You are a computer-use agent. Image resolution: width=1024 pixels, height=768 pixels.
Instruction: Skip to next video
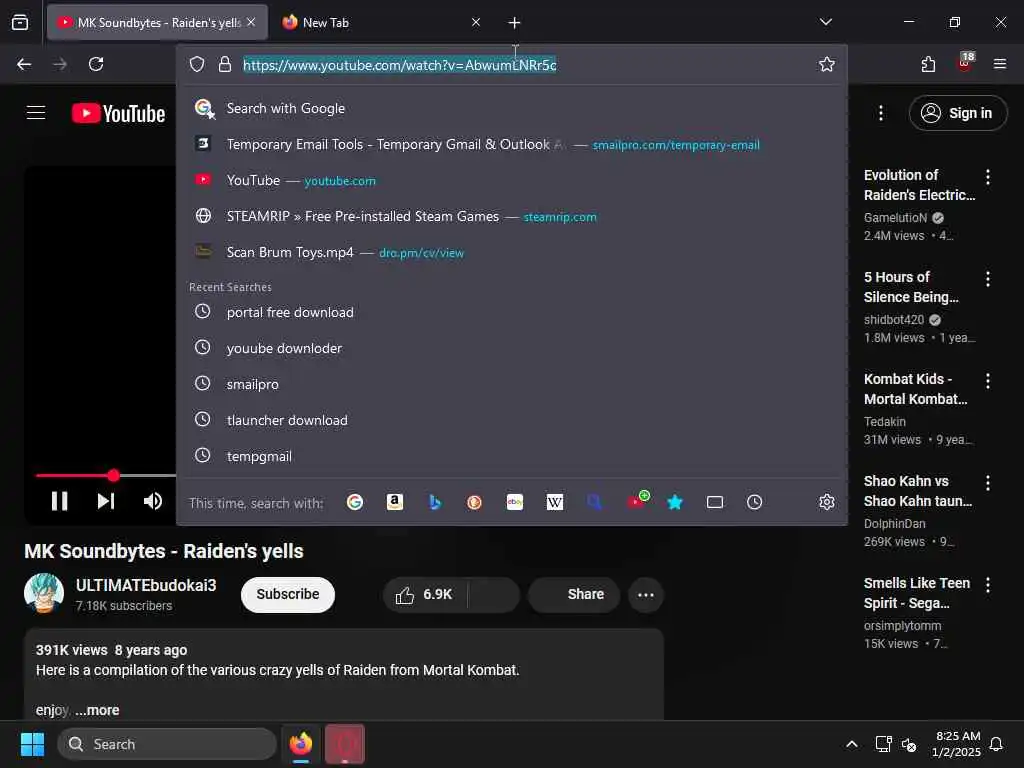coord(106,501)
